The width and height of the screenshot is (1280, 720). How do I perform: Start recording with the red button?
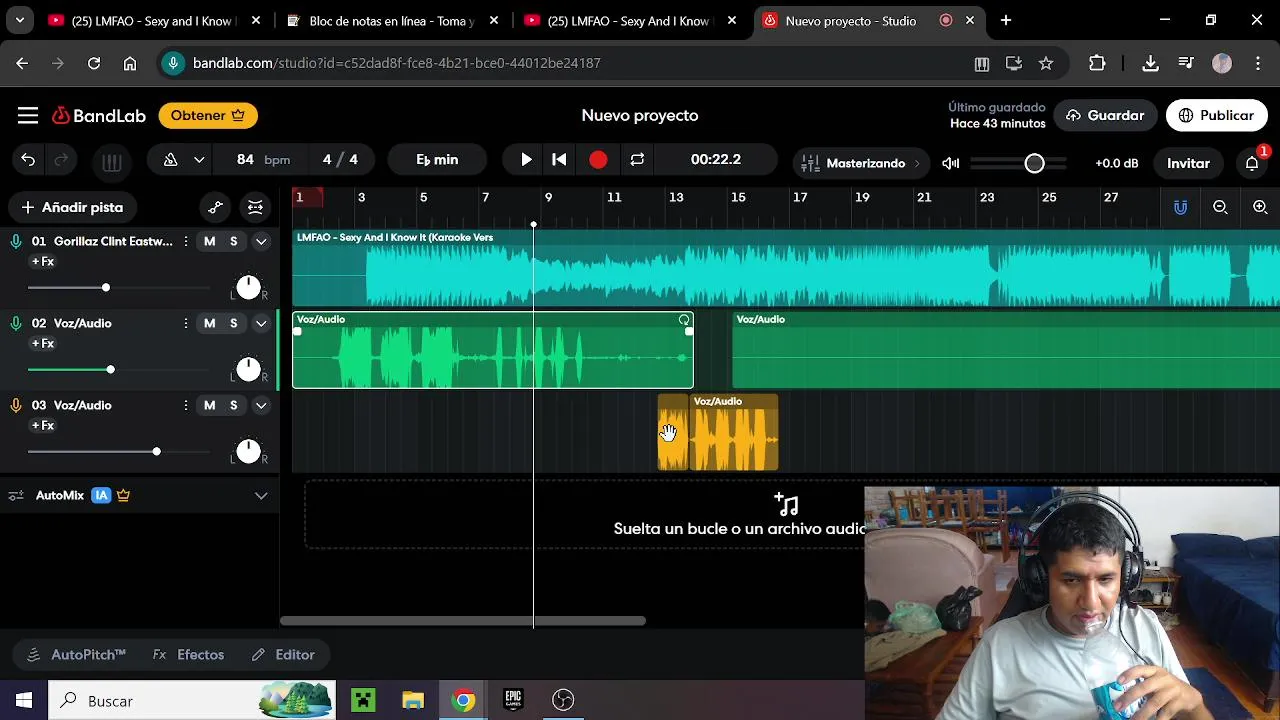coord(598,160)
